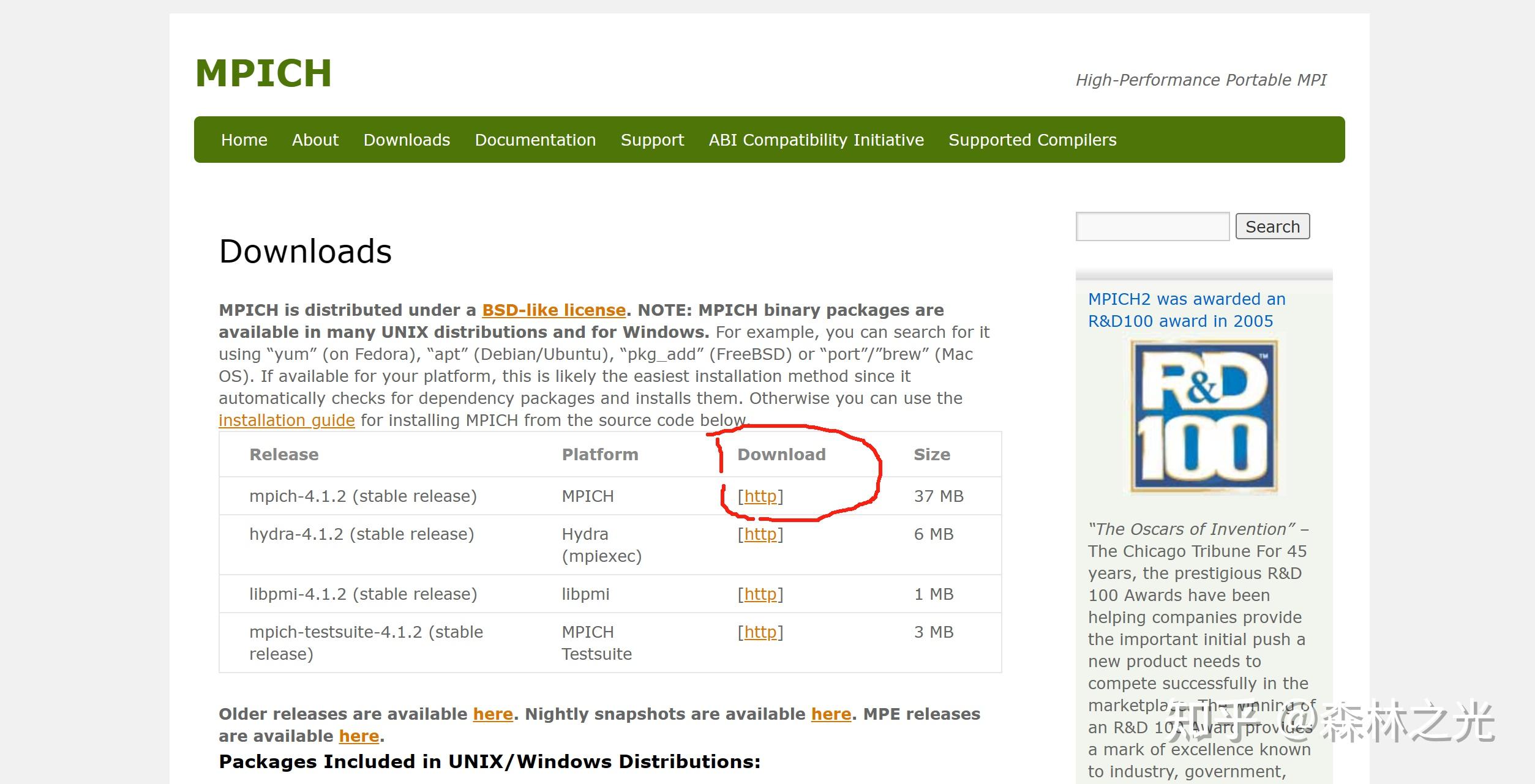Select Support from the navigation bar
Screen dimensions: 1535x784
pyautogui.click(x=652, y=140)
